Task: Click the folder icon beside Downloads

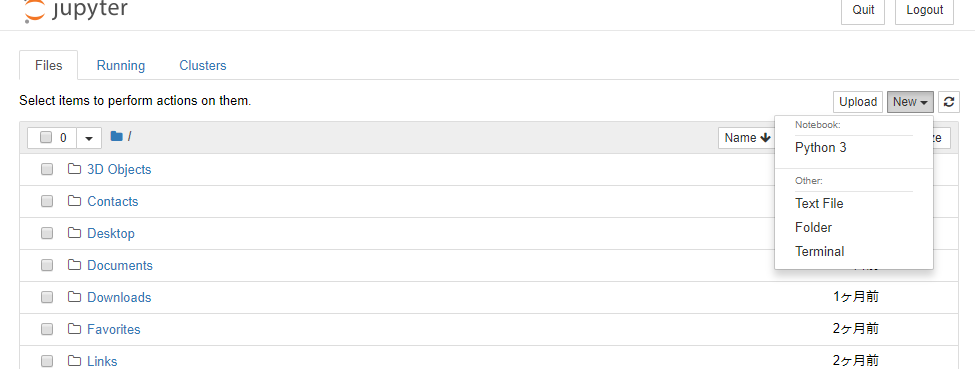Action: pyautogui.click(x=75, y=297)
